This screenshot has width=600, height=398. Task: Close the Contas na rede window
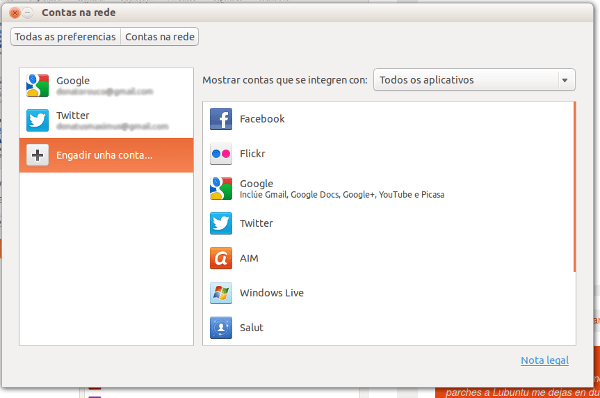pos(15,13)
